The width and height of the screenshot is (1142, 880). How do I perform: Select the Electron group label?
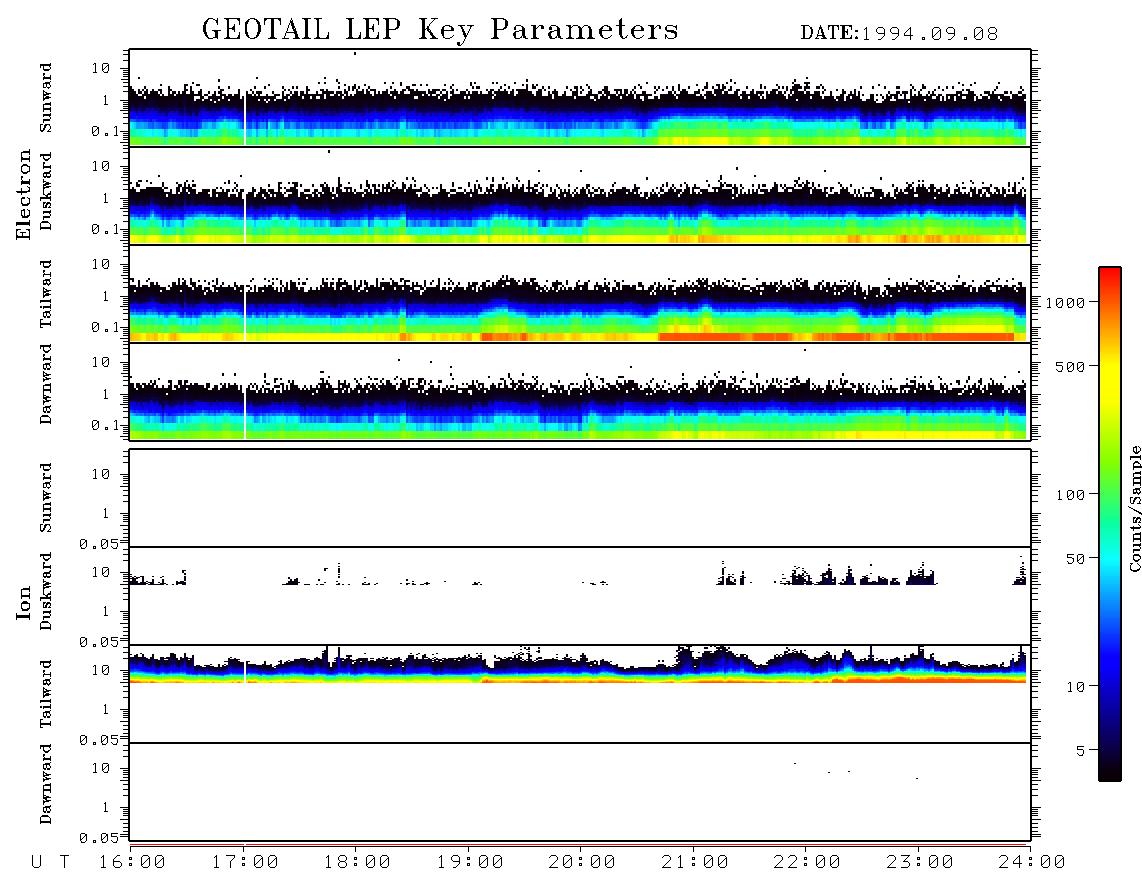24,195
